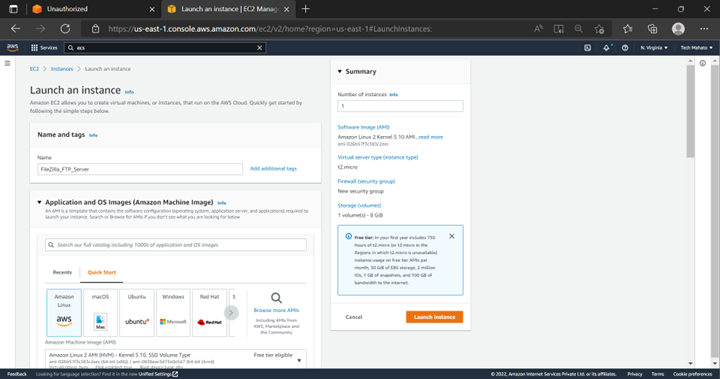Clear the 'ecs' search box text
The height and width of the screenshot is (379, 720).
coord(259,48)
